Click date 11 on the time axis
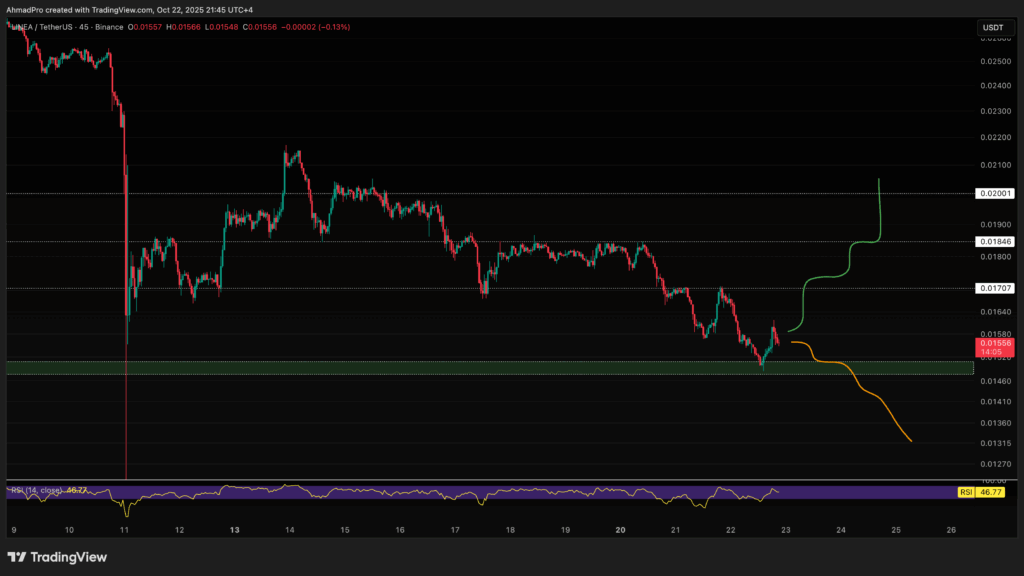 pos(124,530)
